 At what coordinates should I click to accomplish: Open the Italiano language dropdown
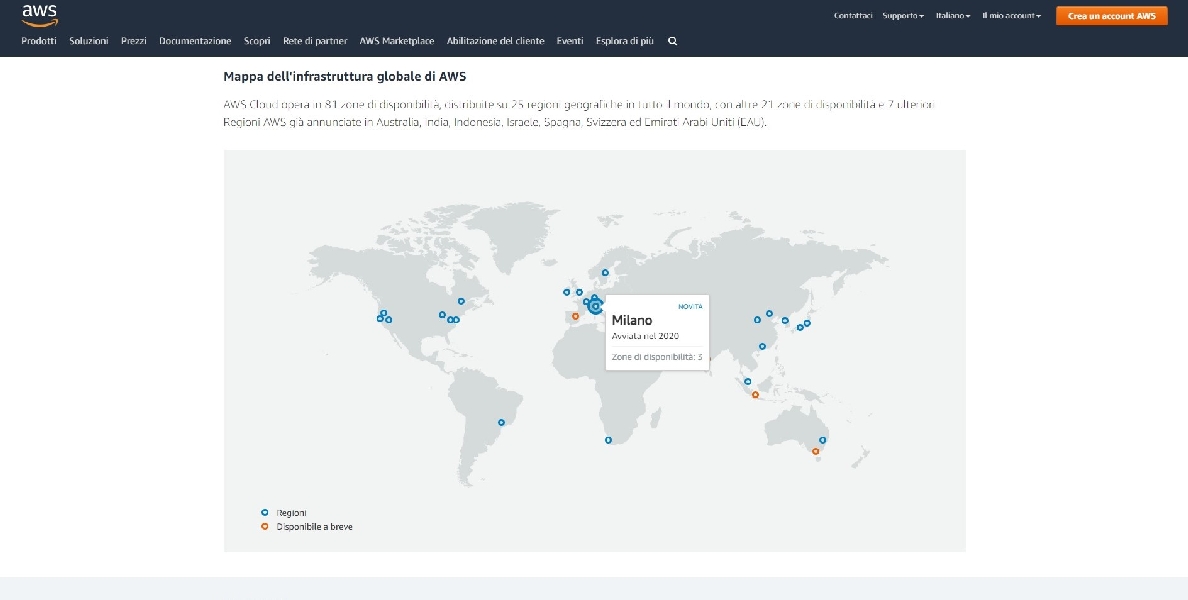point(953,16)
